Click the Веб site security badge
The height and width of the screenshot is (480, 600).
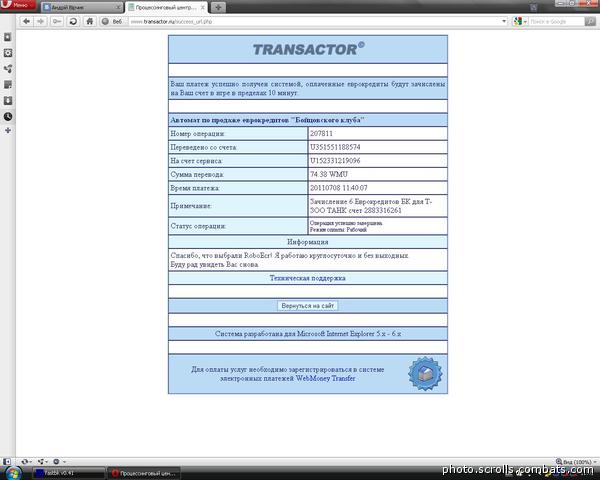point(112,21)
